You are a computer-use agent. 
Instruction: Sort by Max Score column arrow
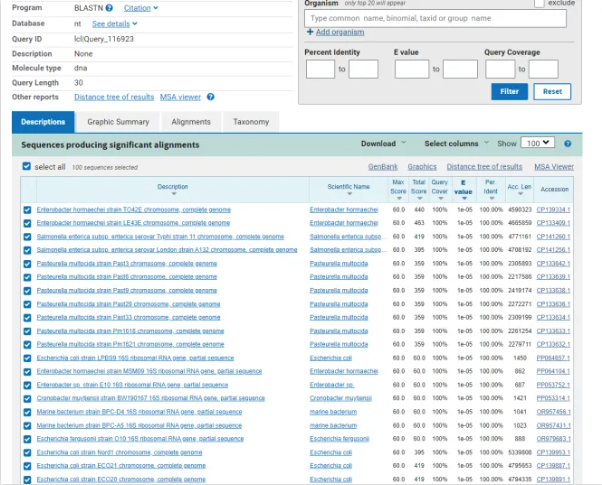pyautogui.click(x=399, y=199)
